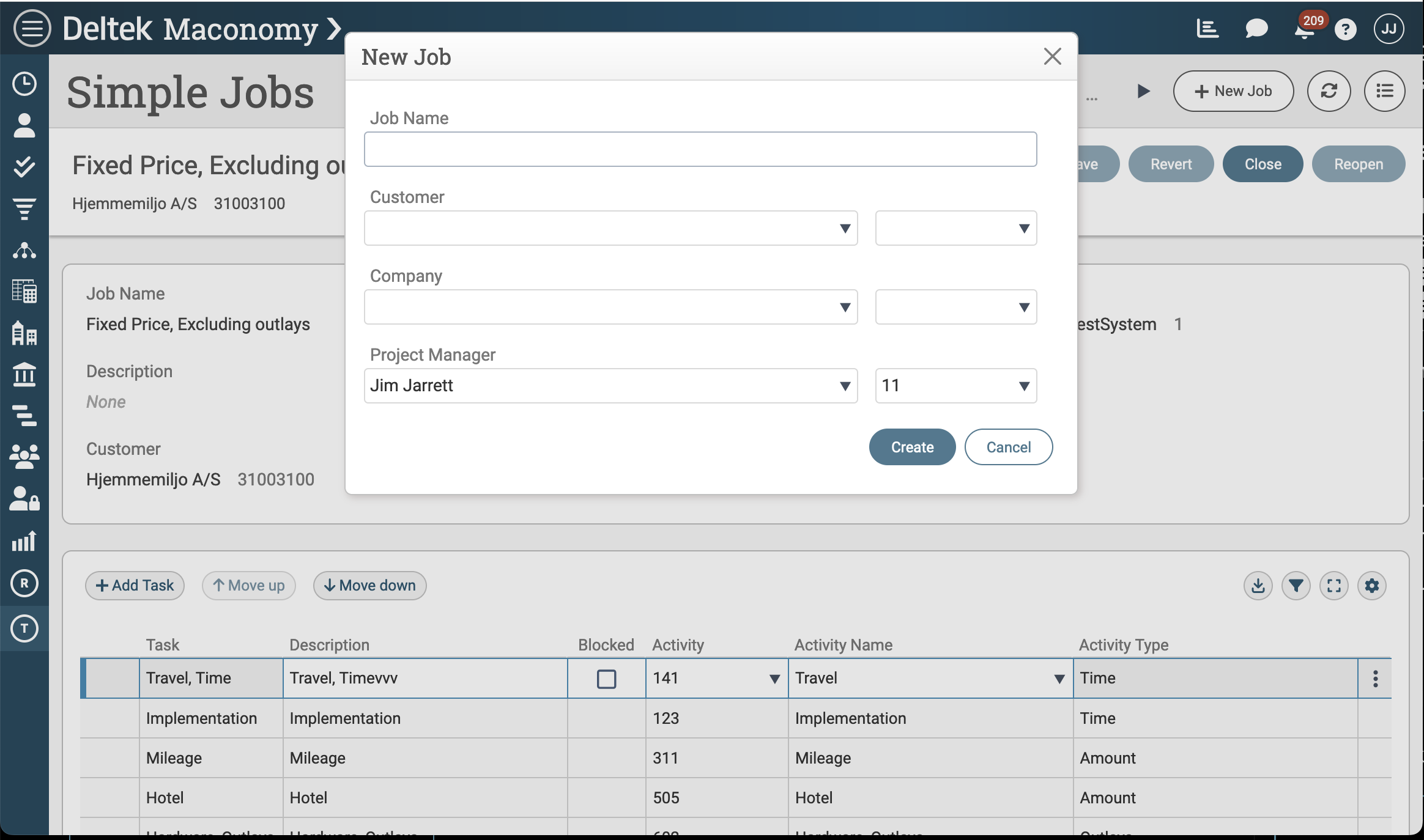The width and height of the screenshot is (1424, 840).
Task: Open the row kebab menu for Travel
Action: pos(1375,679)
